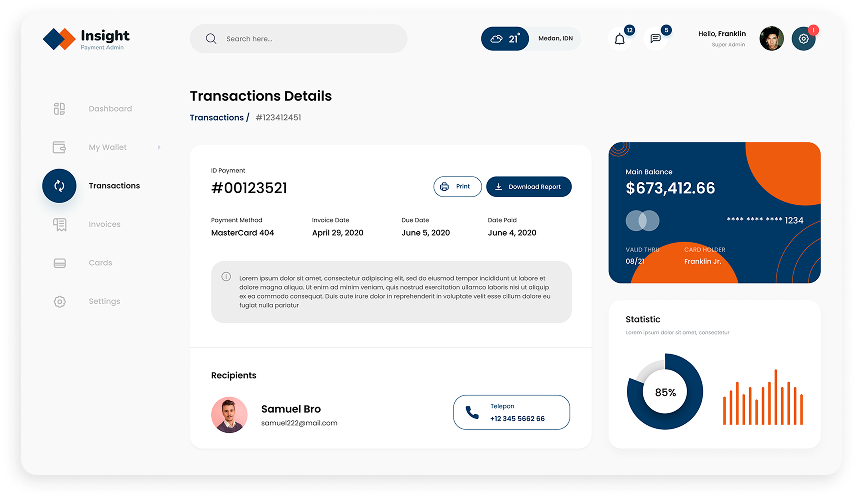
Task: Click Main Balance $673,412.66 amount
Action: pyautogui.click(x=670, y=188)
